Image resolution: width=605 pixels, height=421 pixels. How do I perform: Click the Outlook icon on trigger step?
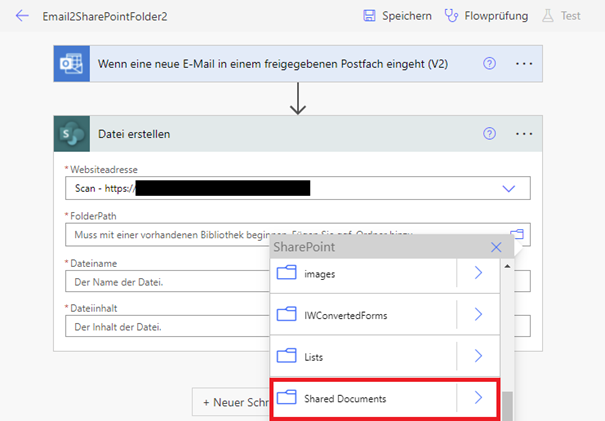tap(70, 63)
